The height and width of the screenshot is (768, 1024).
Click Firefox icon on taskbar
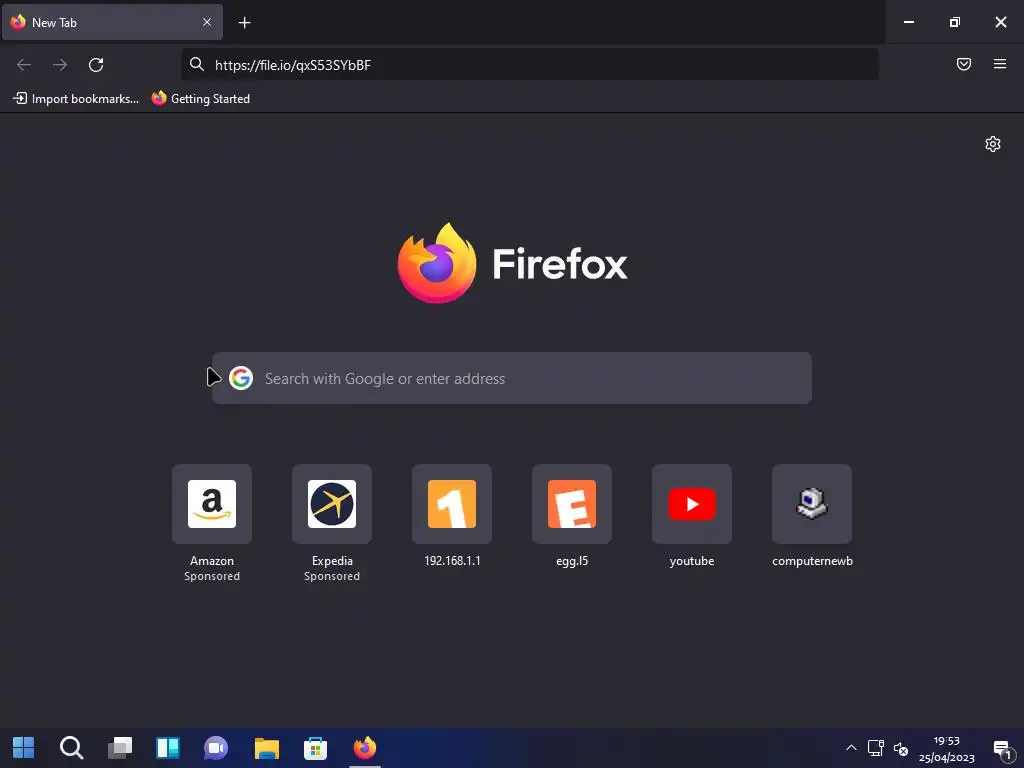(x=365, y=748)
